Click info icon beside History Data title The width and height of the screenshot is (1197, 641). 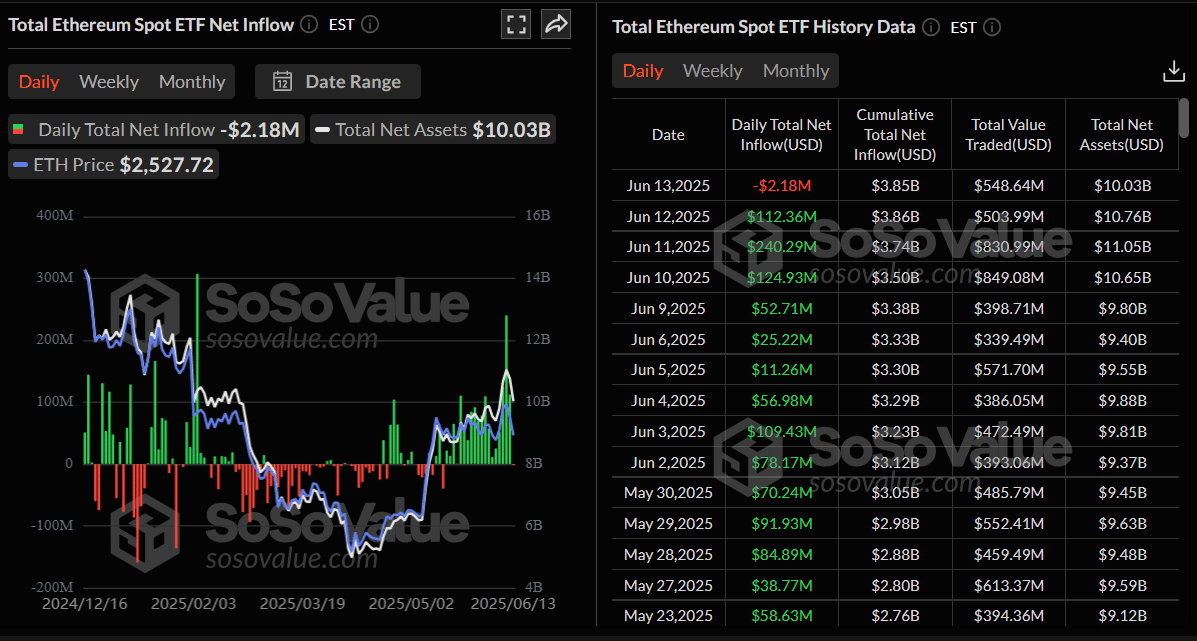click(x=931, y=27)
